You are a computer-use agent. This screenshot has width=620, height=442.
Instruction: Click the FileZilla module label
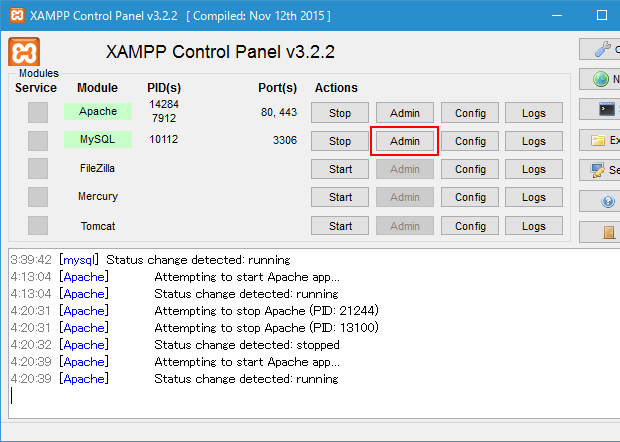pyautogui.click(x=97, y=168)
